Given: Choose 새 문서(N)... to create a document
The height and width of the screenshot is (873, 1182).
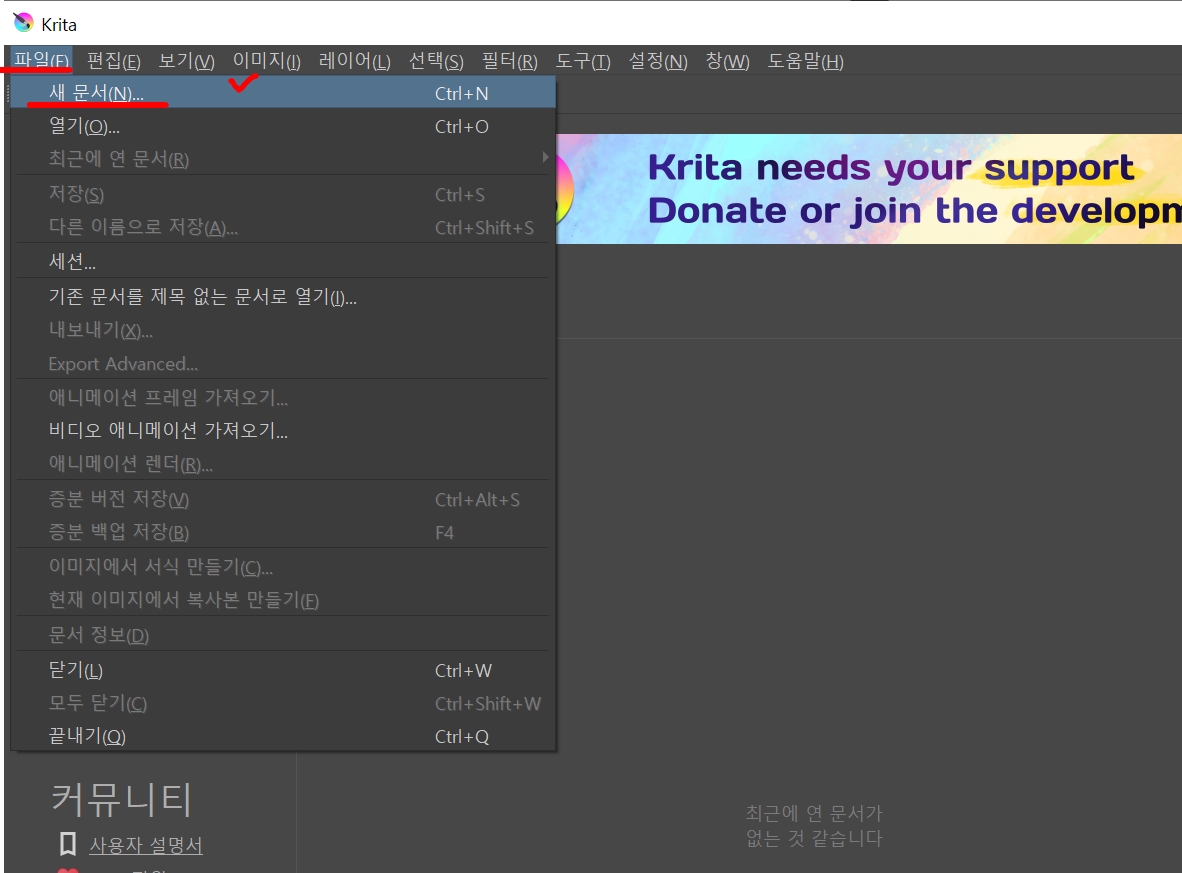Looking at the screenshot, I should pyautogui.click(x=283, y=93).
